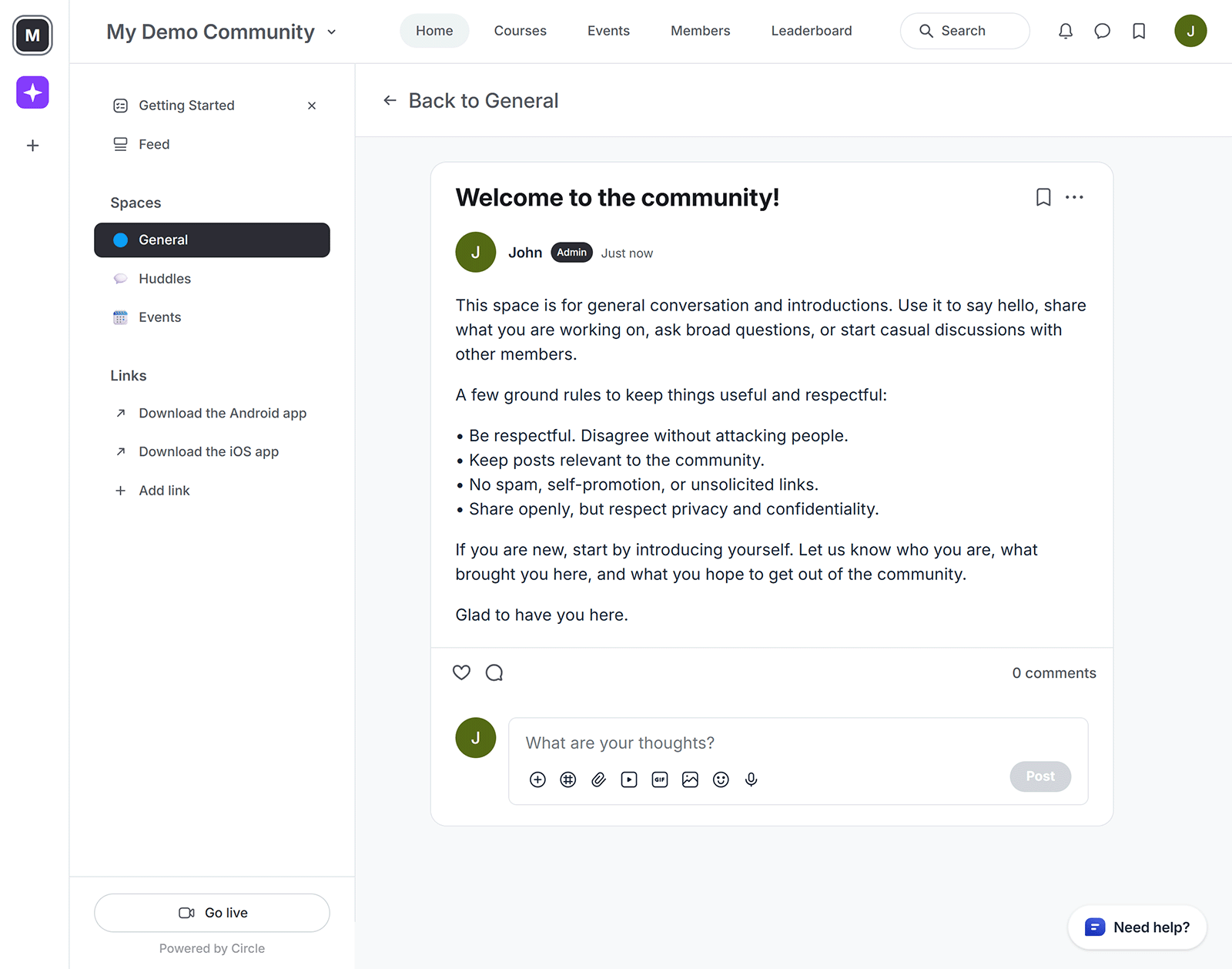
Task: Click the Go live button
Action: point(212,913)
